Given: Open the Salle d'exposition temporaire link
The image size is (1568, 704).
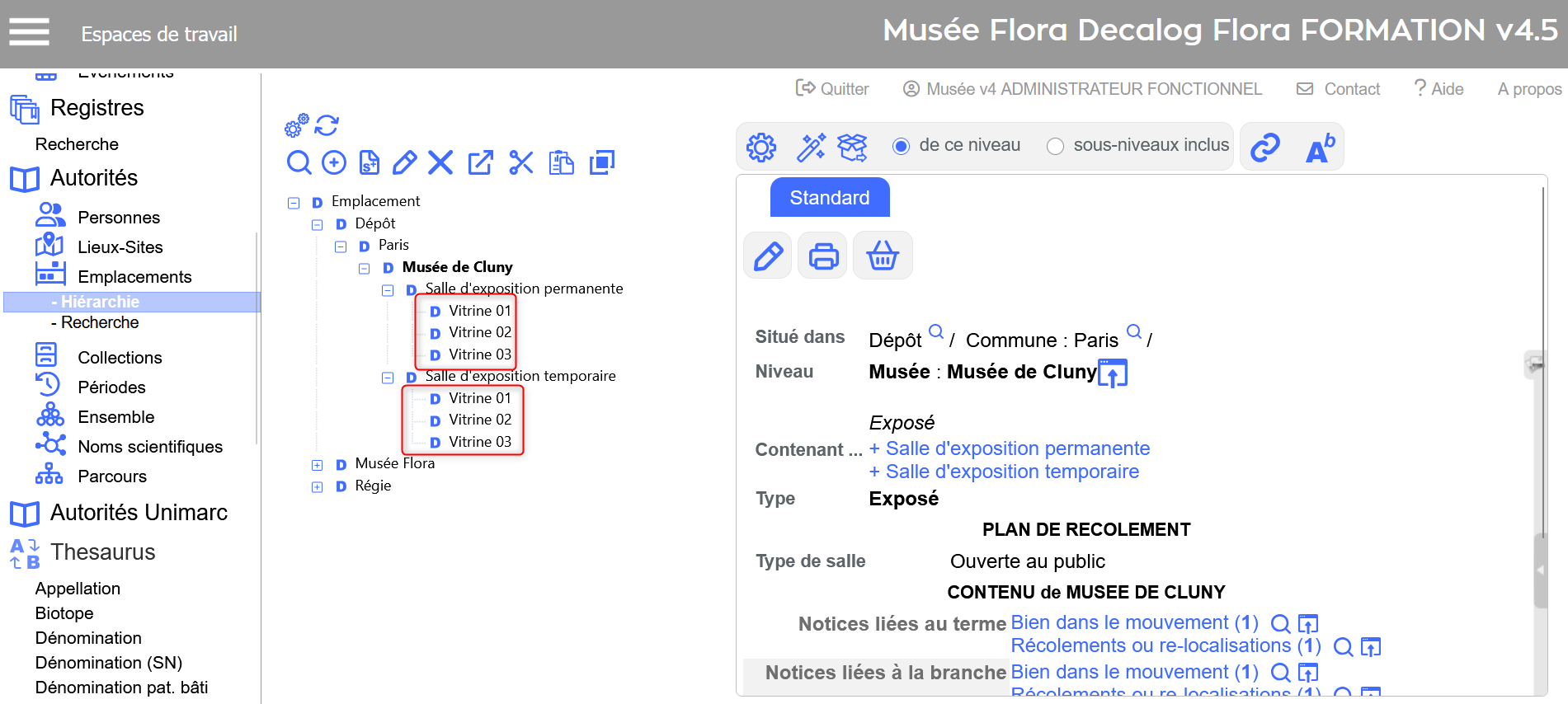Looking at the screenshot, I should click(x=1011, y=472).
